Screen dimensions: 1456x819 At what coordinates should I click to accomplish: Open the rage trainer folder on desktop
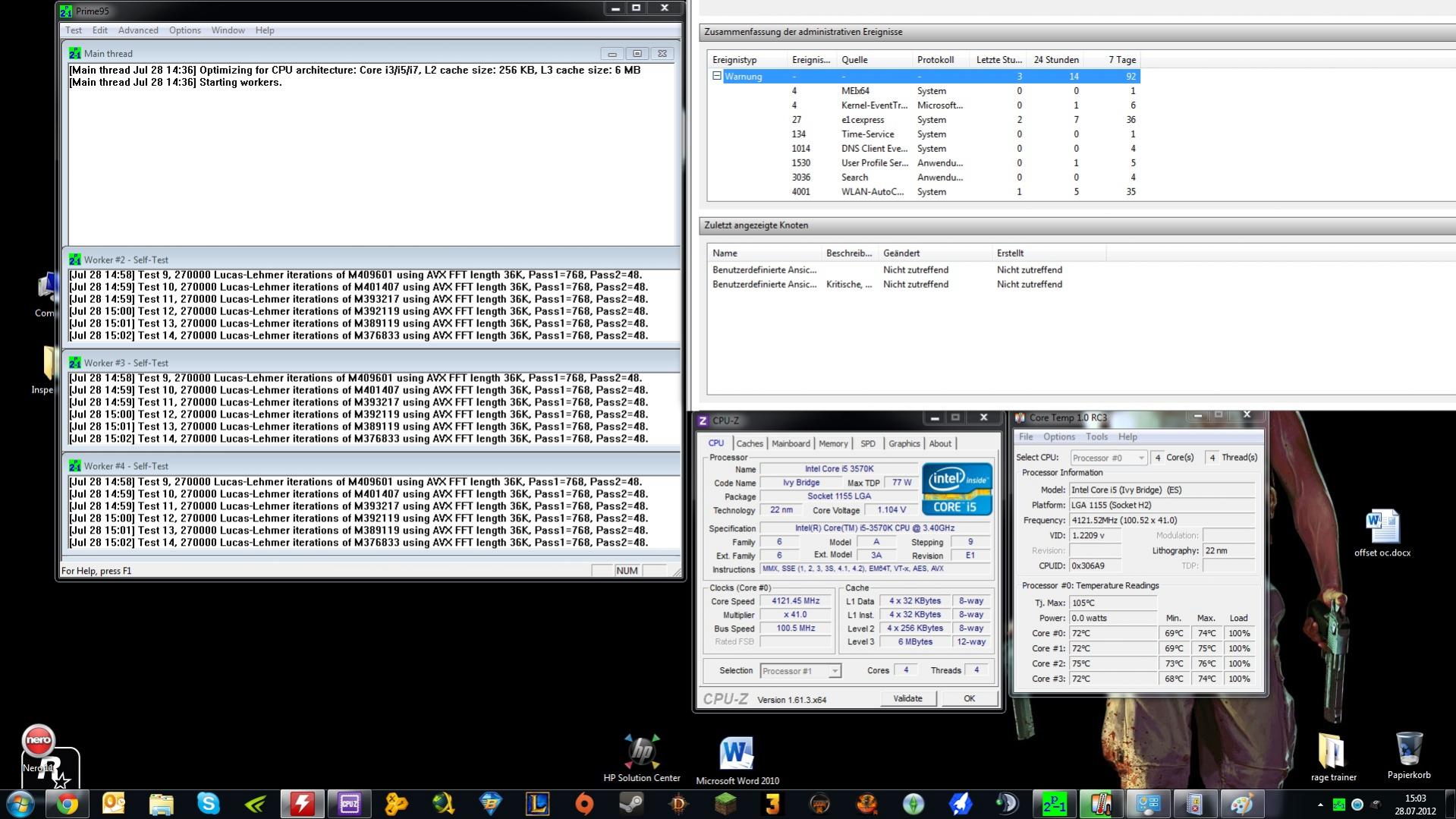pyautogui.click(x=1333, y=757)
